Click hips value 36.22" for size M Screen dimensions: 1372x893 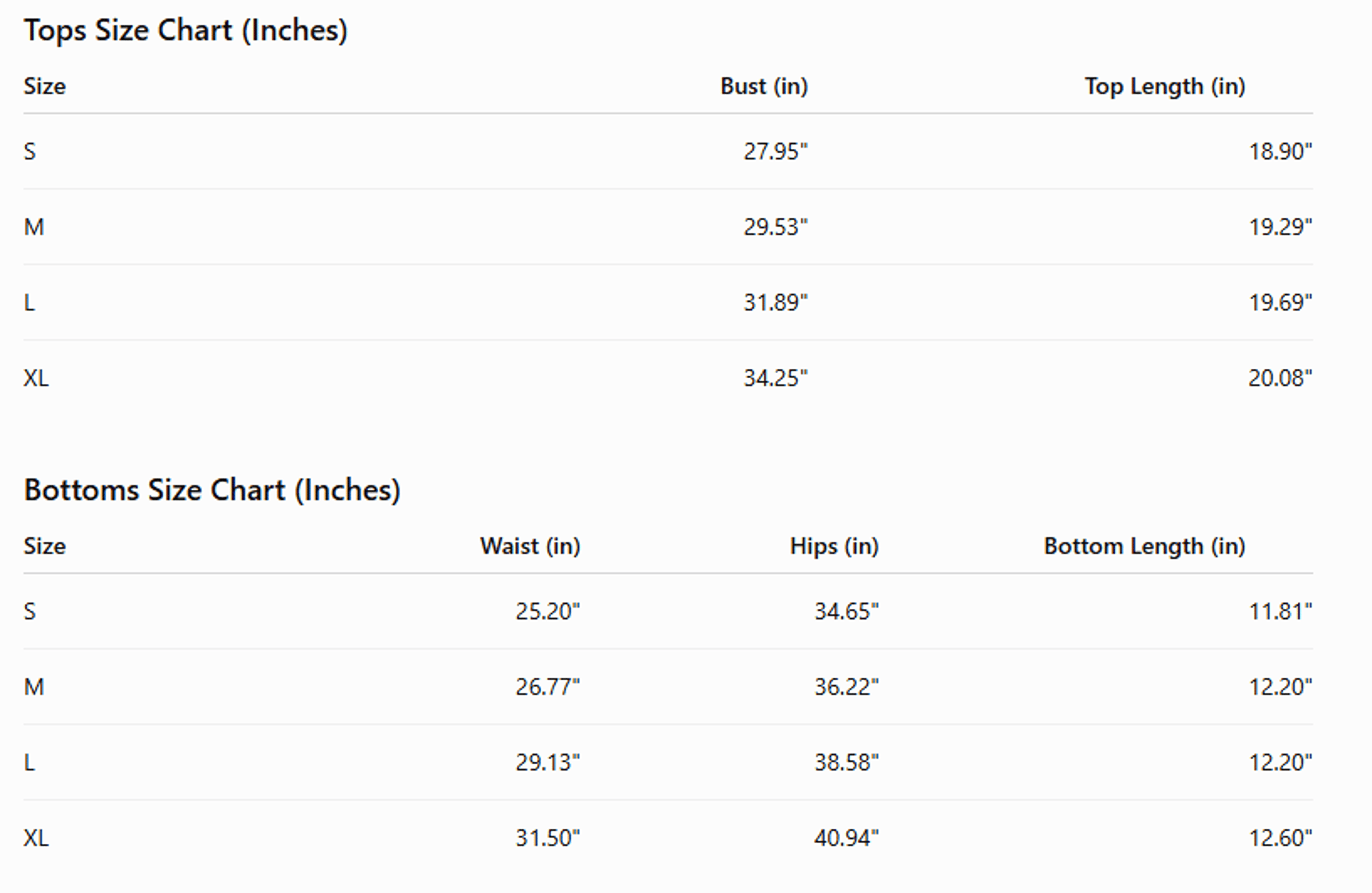[x=846, y=687]
